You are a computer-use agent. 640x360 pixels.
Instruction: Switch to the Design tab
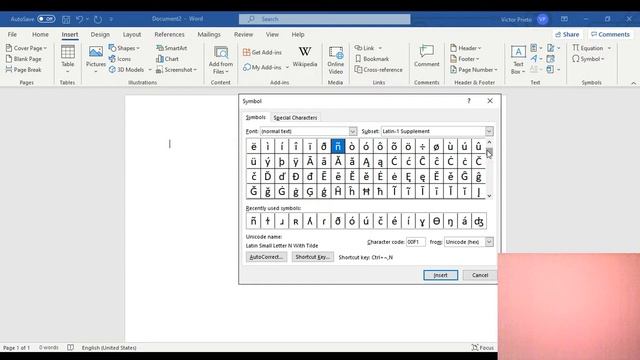[100, 35]
